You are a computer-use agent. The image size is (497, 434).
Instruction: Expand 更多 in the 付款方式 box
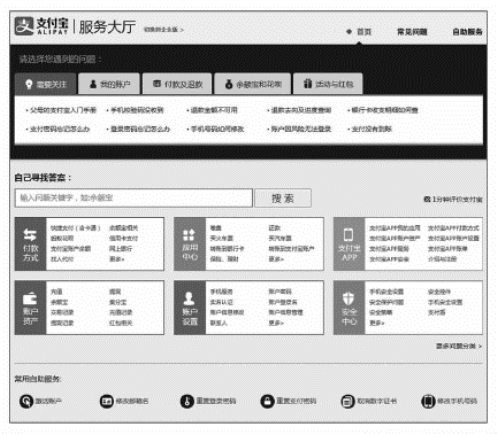pos(117,259)
